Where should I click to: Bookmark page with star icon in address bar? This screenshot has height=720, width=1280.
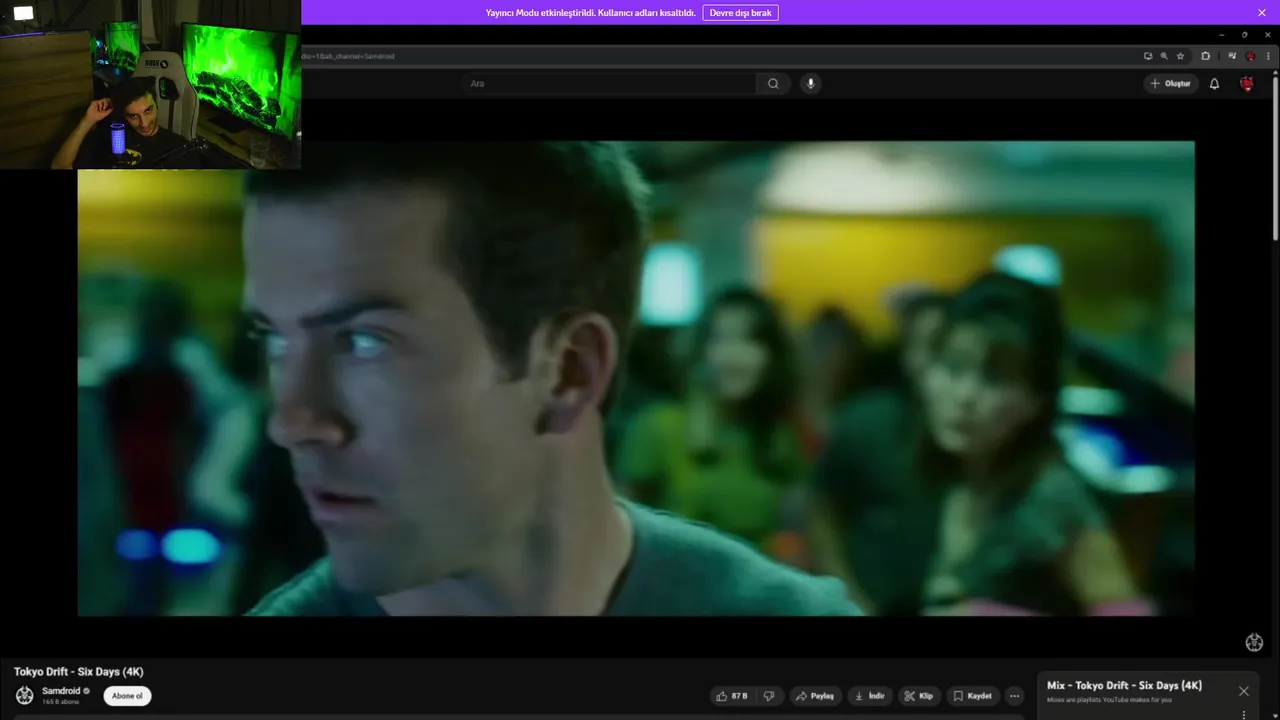[1181, 56]
